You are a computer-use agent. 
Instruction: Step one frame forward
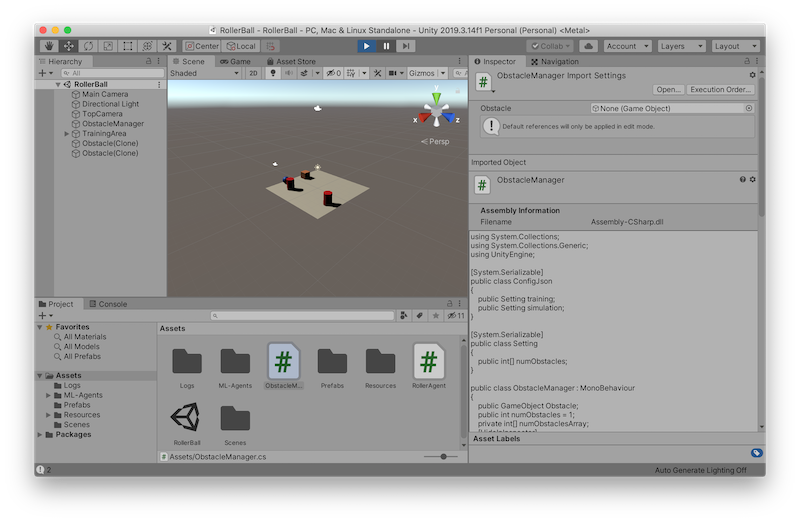[x=406, y=46]
